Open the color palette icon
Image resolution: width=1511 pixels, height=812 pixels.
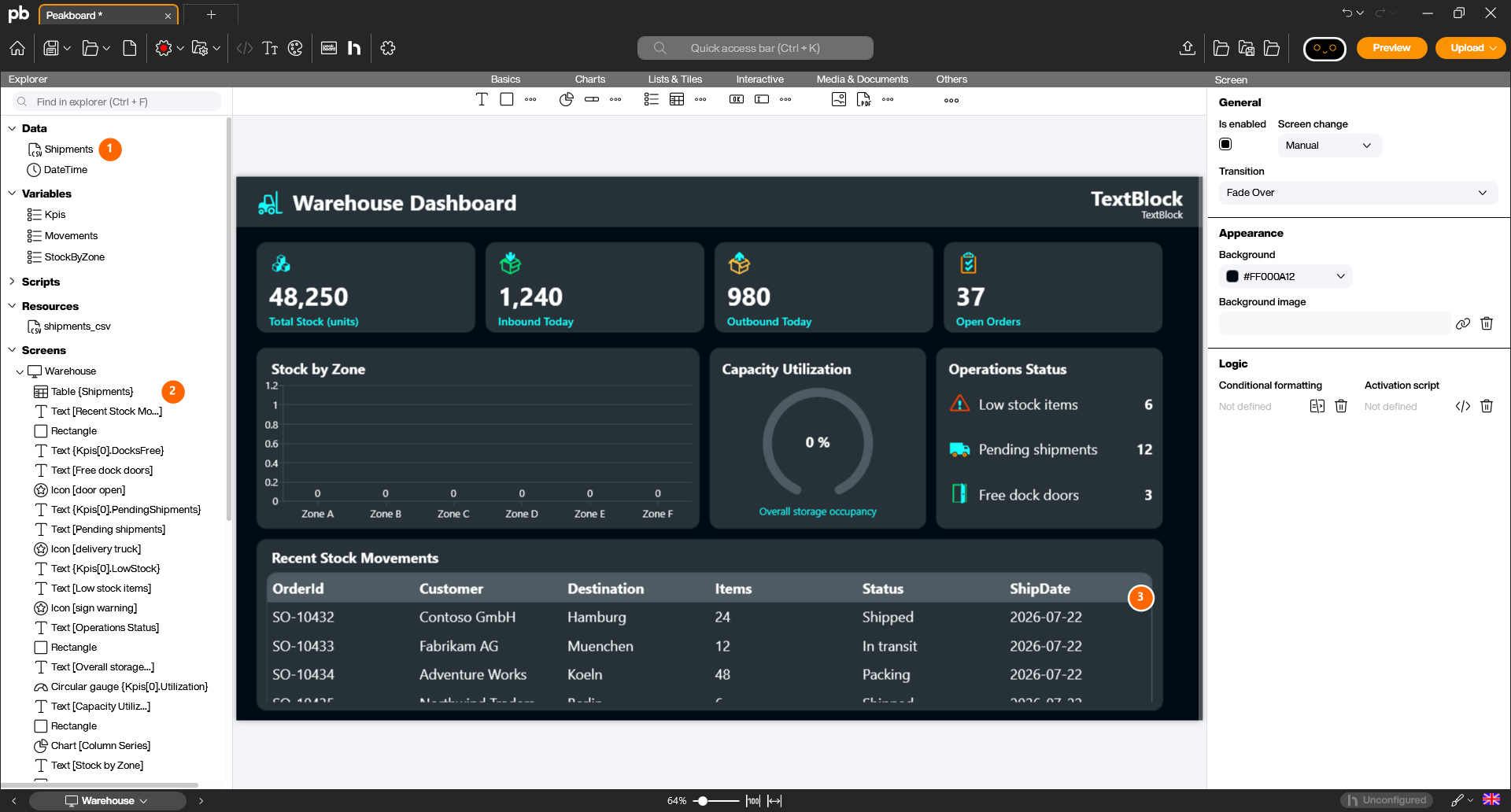[x=295, y=48]
